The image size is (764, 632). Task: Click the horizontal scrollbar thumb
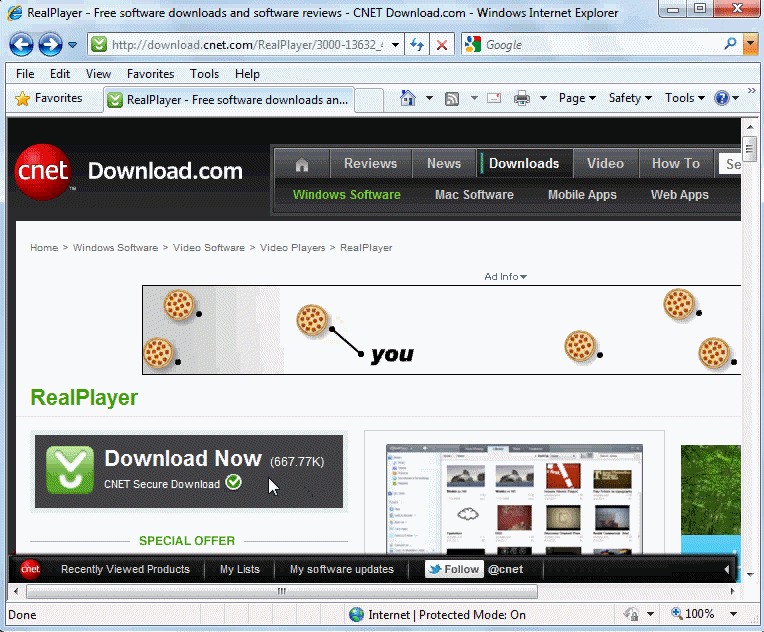[x=282, y=592]
